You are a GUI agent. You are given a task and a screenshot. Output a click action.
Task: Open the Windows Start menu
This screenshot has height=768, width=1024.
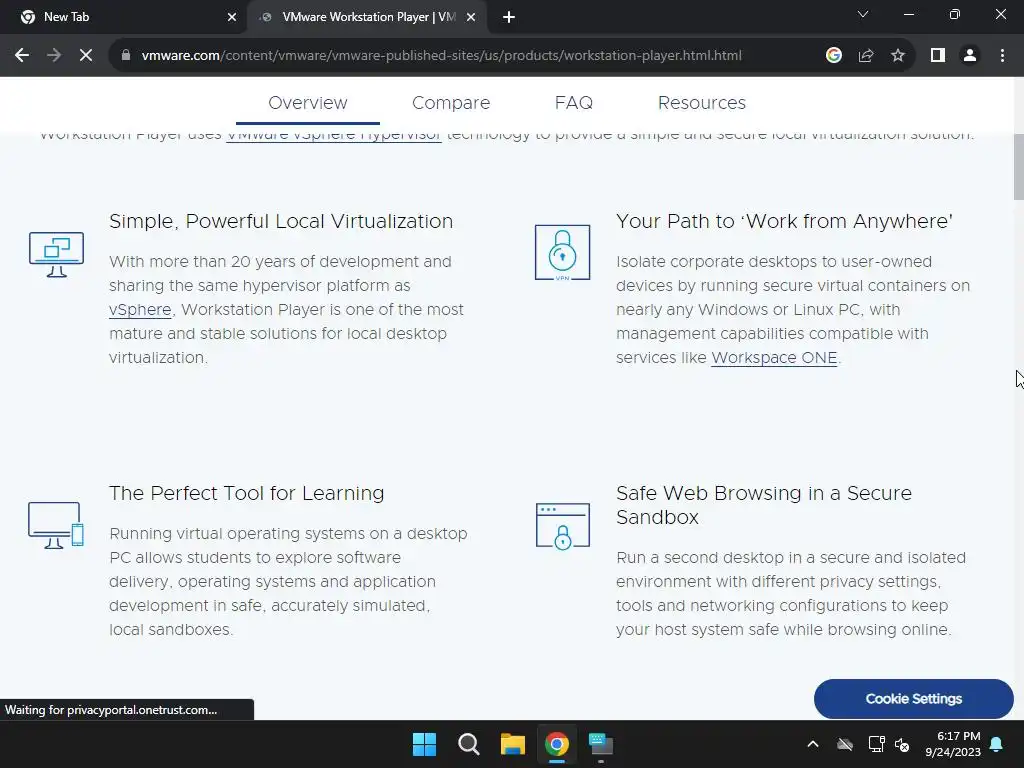pyautogui.click(x=424, y=744)
